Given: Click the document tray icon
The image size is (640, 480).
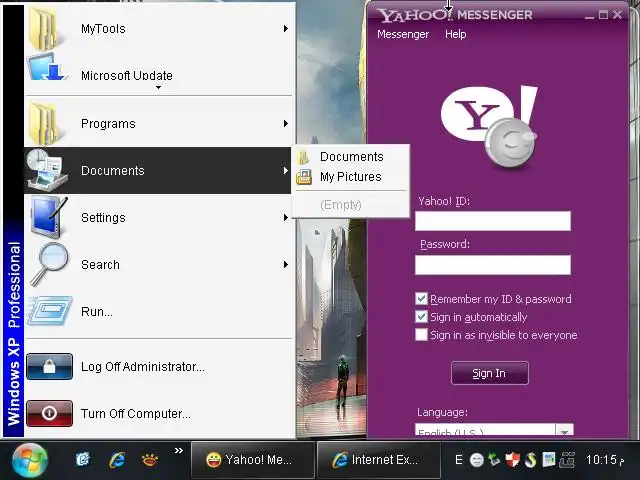Looking at the screenshot, I should point(549,460).
